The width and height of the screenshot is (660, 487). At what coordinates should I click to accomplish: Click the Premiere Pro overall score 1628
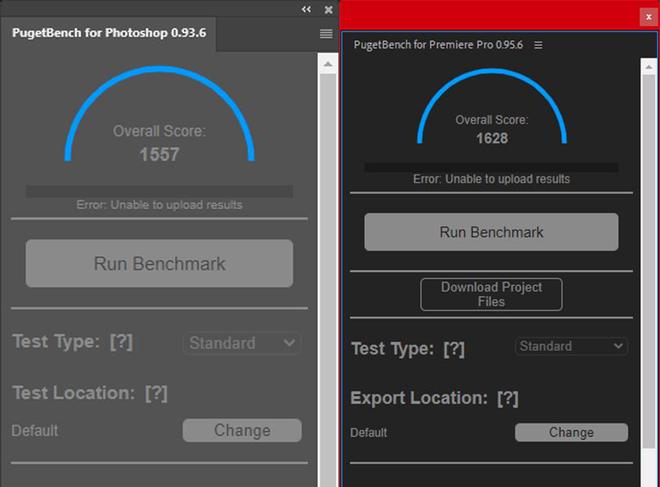[x=492, y=138]
